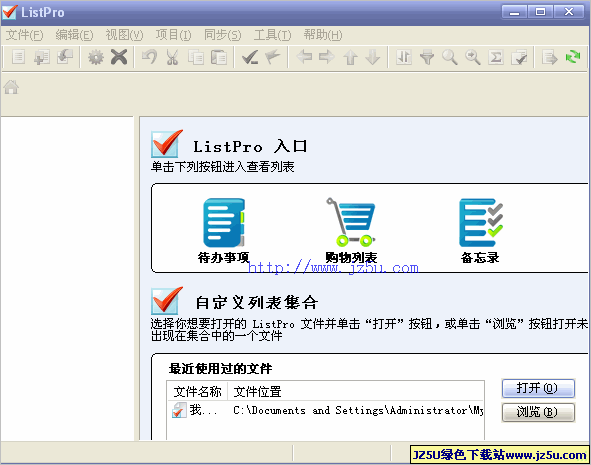Open properties with the gear icon
591x465 pixels.
point(96,57)
